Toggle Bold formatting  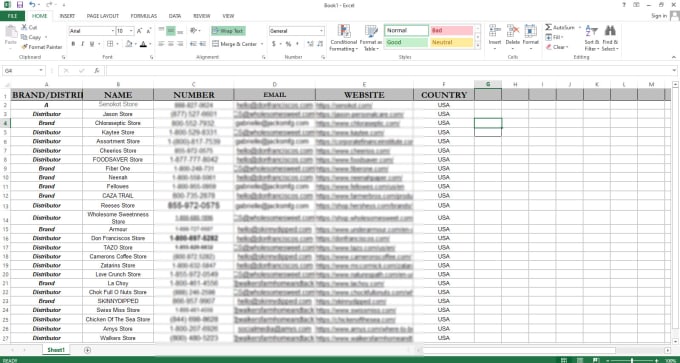click(x=73, y=44)
